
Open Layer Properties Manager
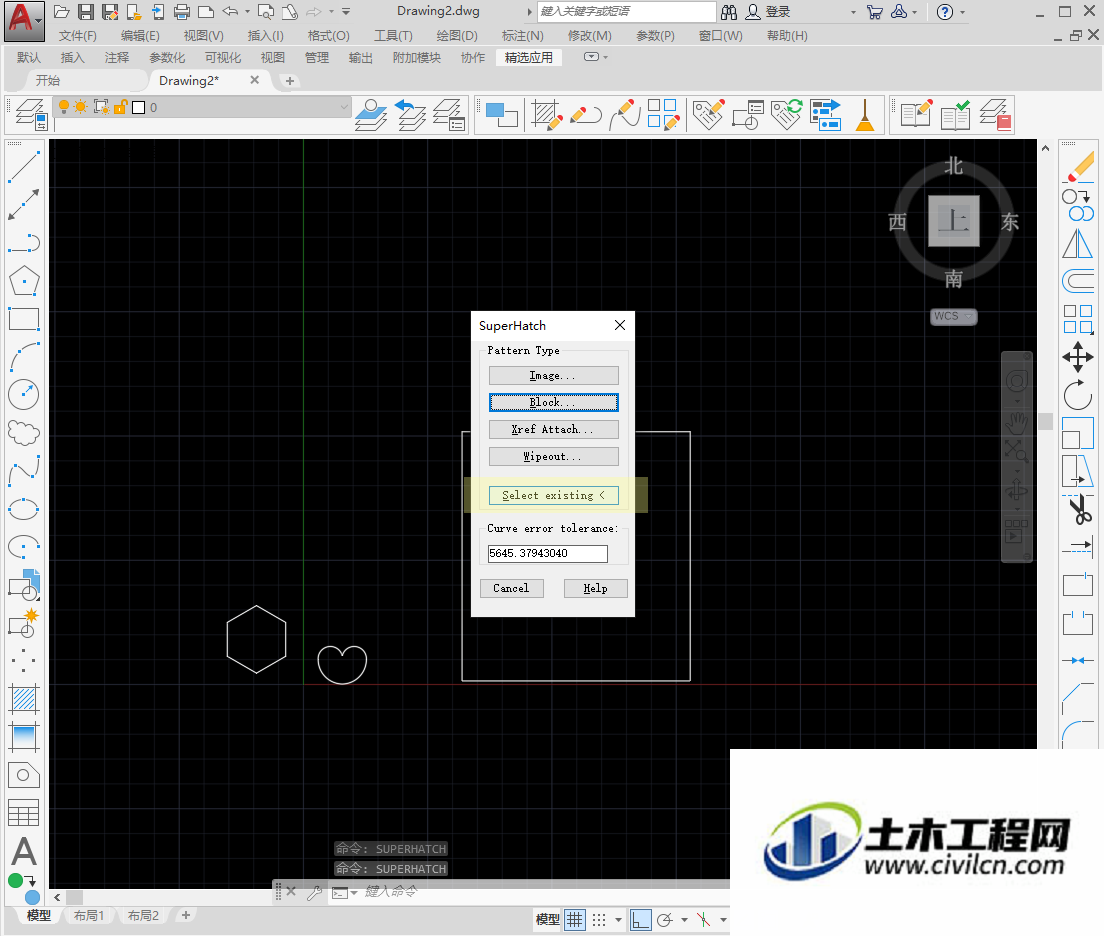pyautogui.click(x=31, y=114)
